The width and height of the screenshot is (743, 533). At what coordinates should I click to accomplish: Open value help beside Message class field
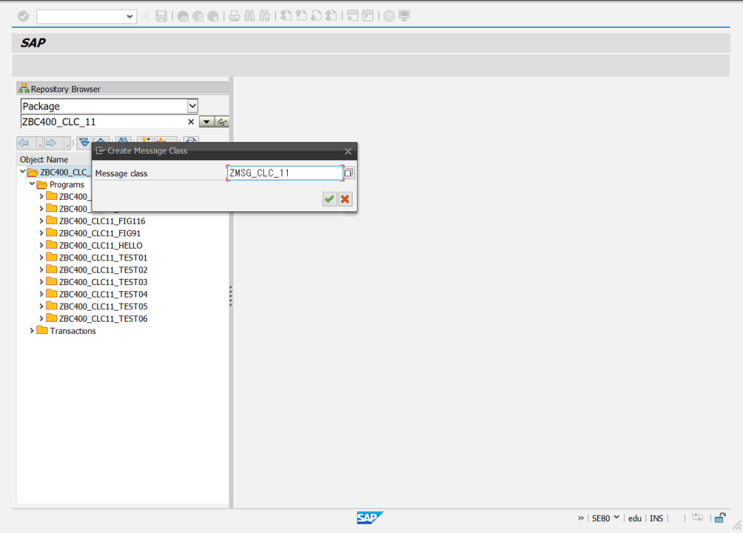[348, 173]
